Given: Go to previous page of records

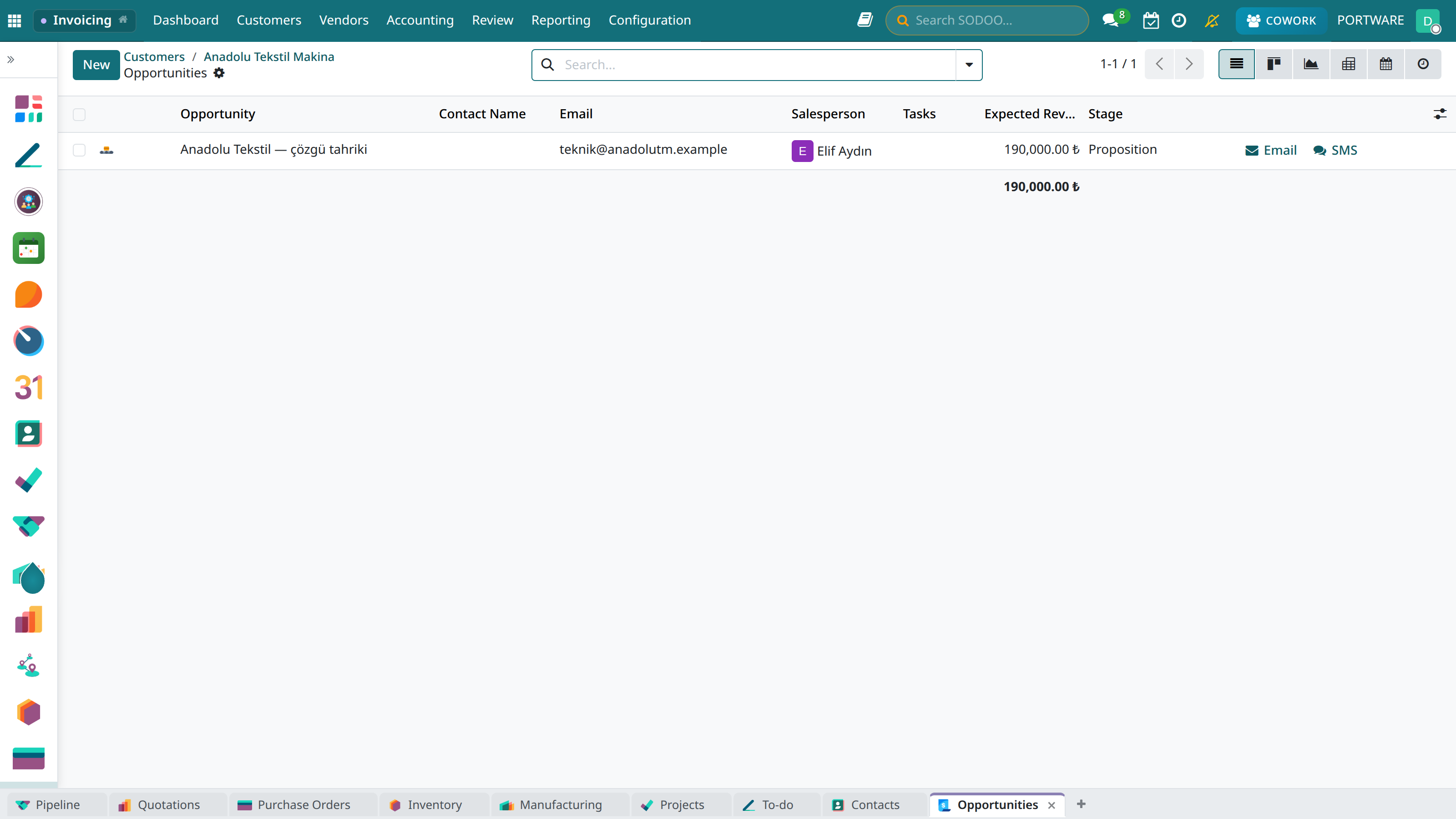Looking at the screenshot, I should pyautogui.click(x=1160, y=65).
